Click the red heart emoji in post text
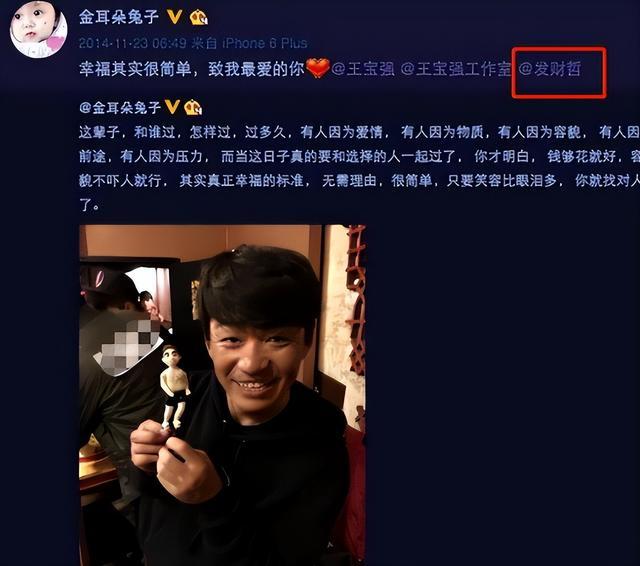The height and width of the screenshot is (566, 640). 318,68
